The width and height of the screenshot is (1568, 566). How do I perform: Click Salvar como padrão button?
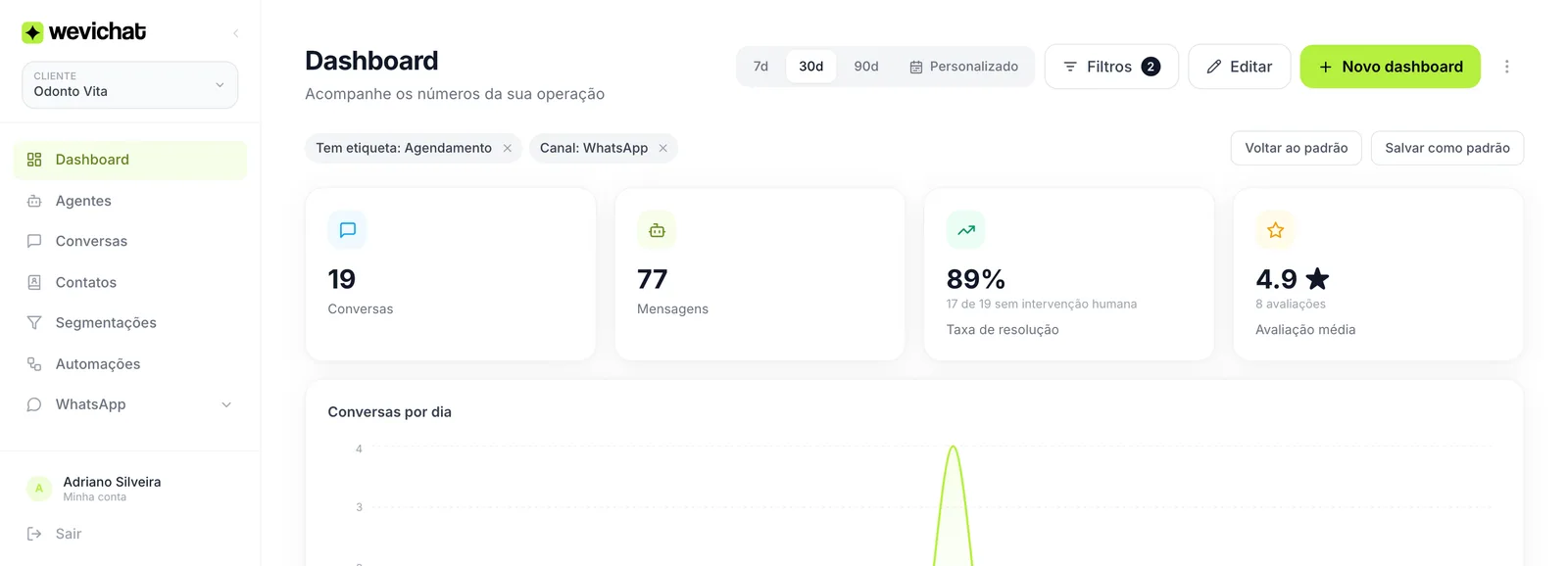click(1446, 148)
